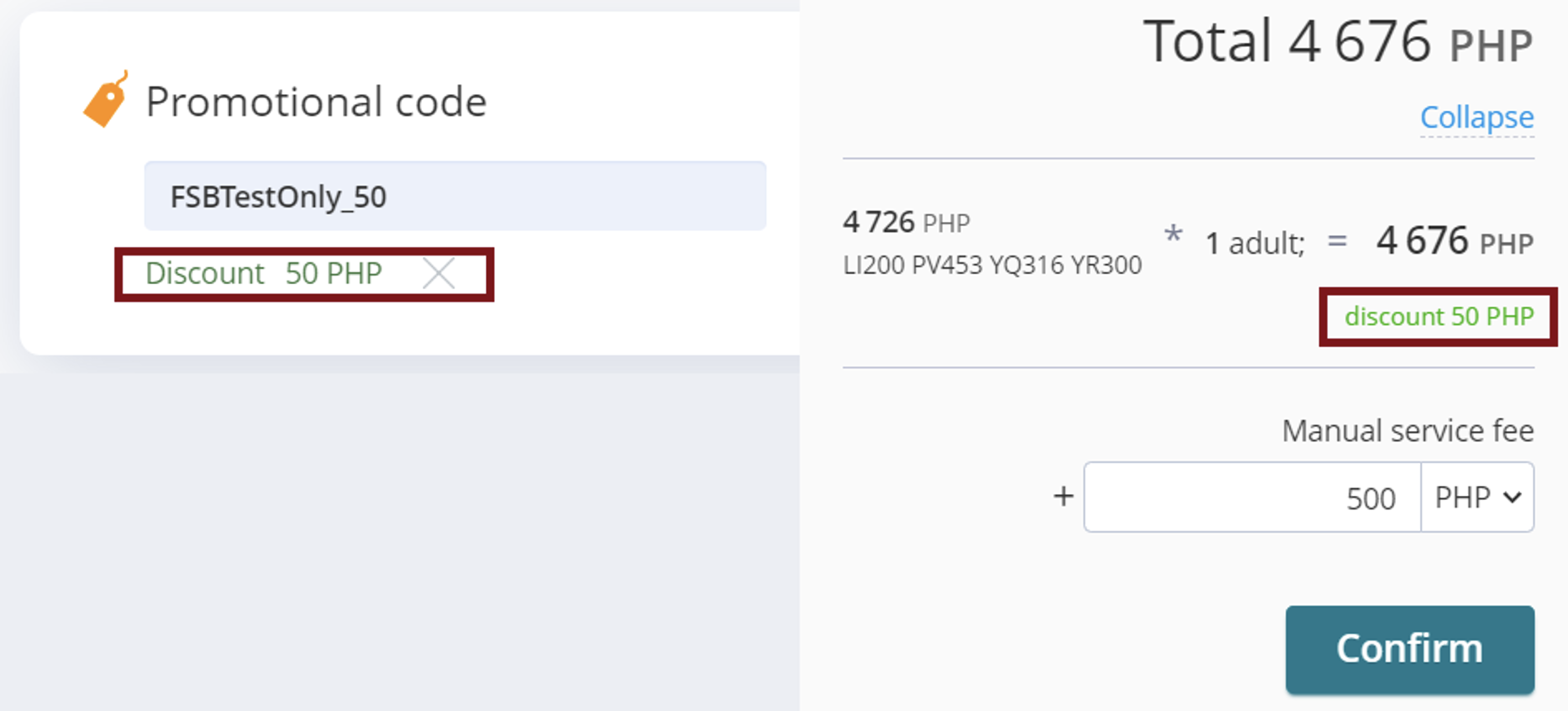Click the 'Promotional code' heading
The width and height of the screenshot is (1568, 711).
pyautogui.click(x=316, y=102)
